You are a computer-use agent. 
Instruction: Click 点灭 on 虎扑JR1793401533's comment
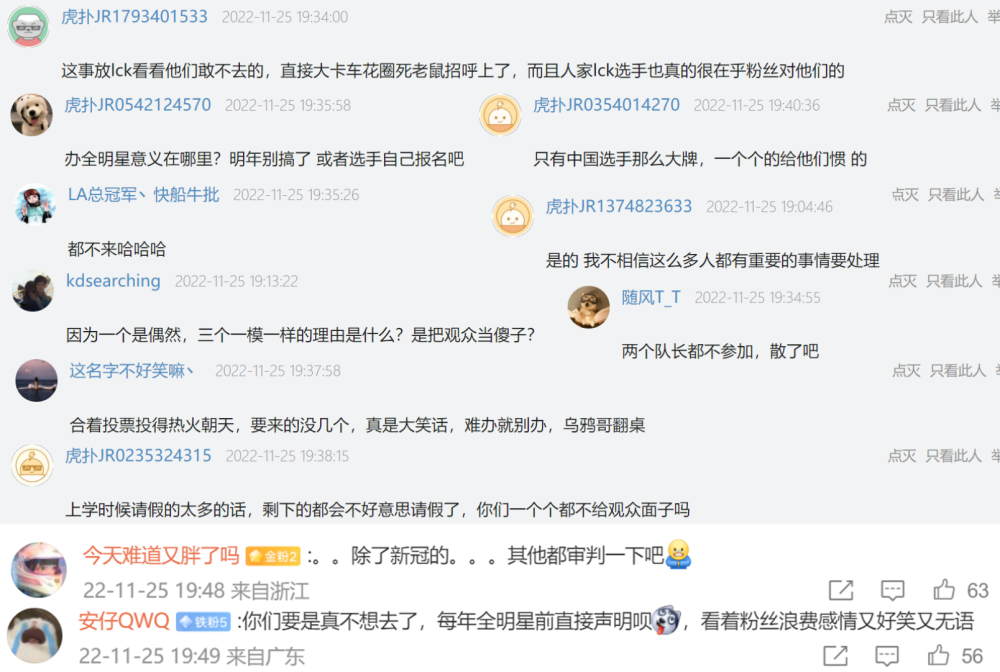point(898,17)
